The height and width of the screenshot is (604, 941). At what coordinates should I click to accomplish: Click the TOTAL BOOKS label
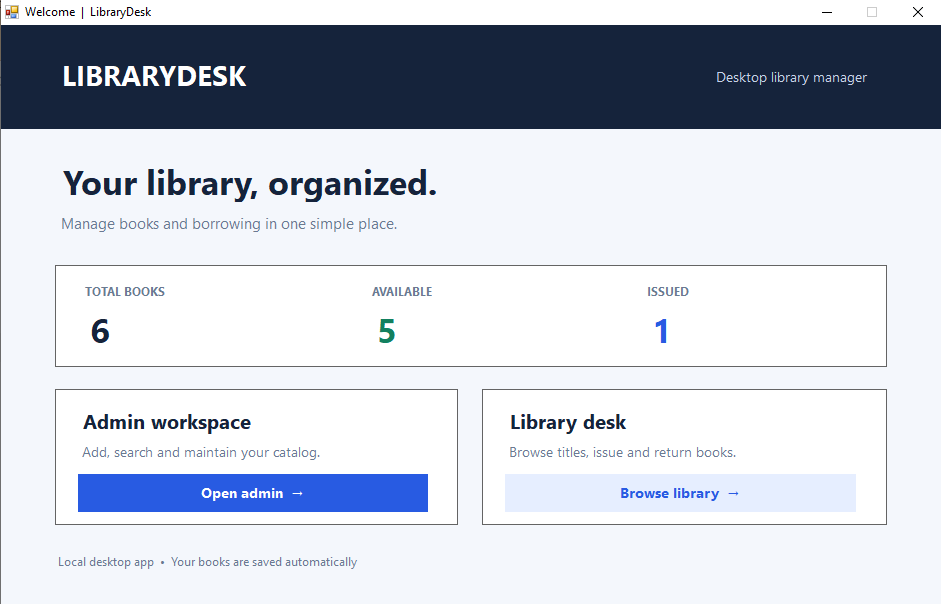[125, 292]
